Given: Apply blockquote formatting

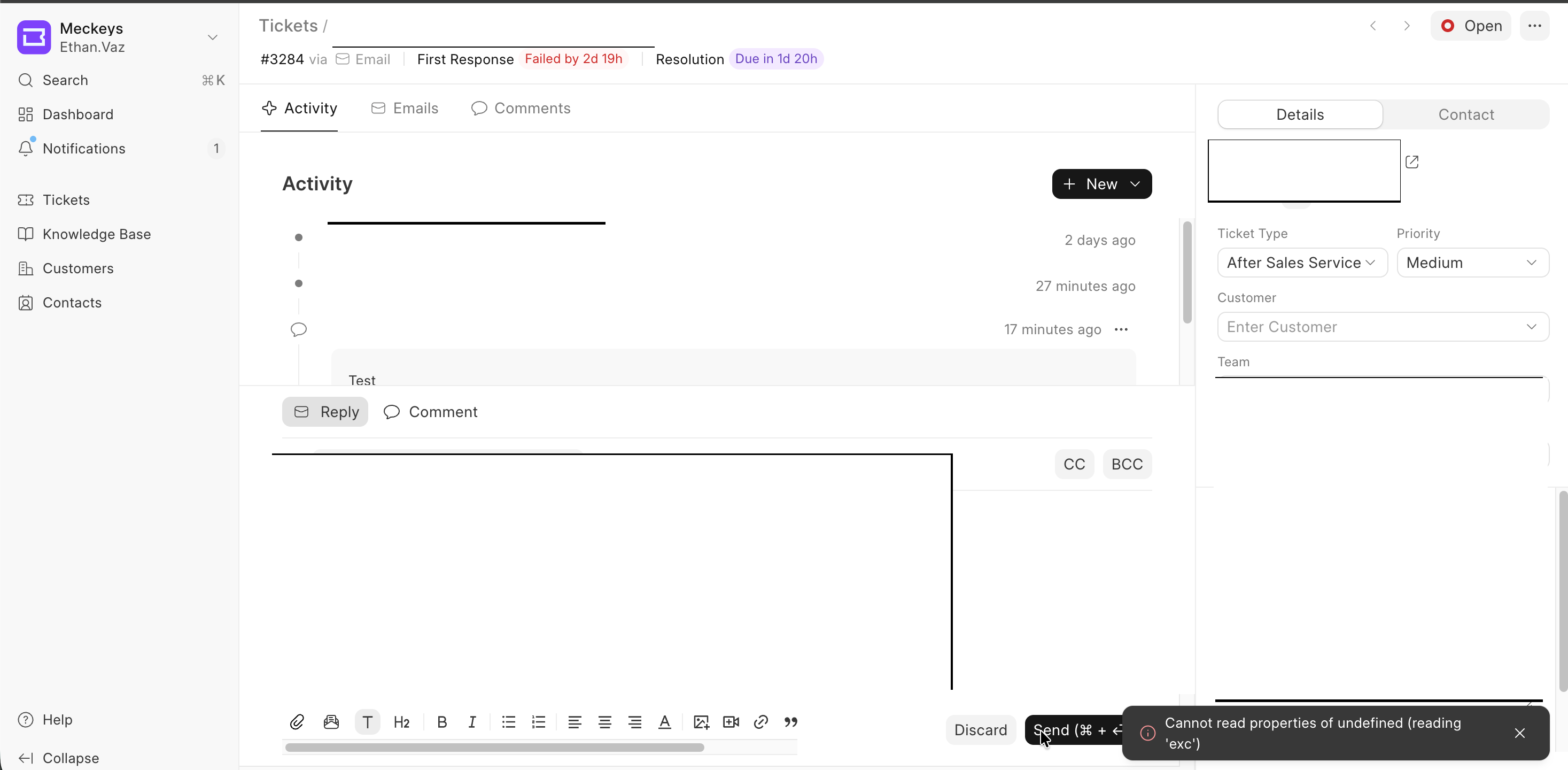Looking at the screenshot, I should click(791, 722).
